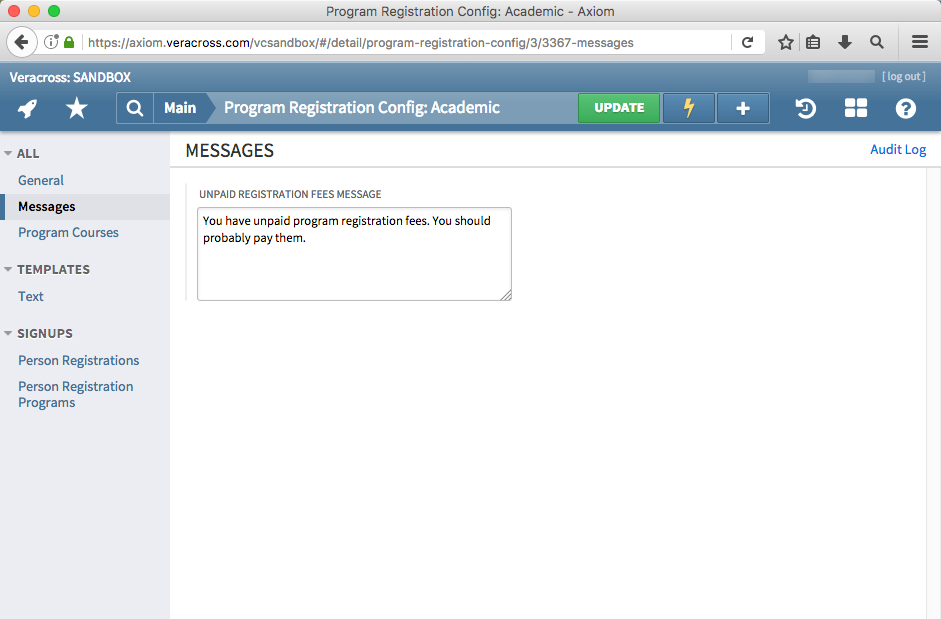Screen dimensions: 941x619
Task: Select the rocket launch icon
Action: pyautogui.click(x=28, y=108)
